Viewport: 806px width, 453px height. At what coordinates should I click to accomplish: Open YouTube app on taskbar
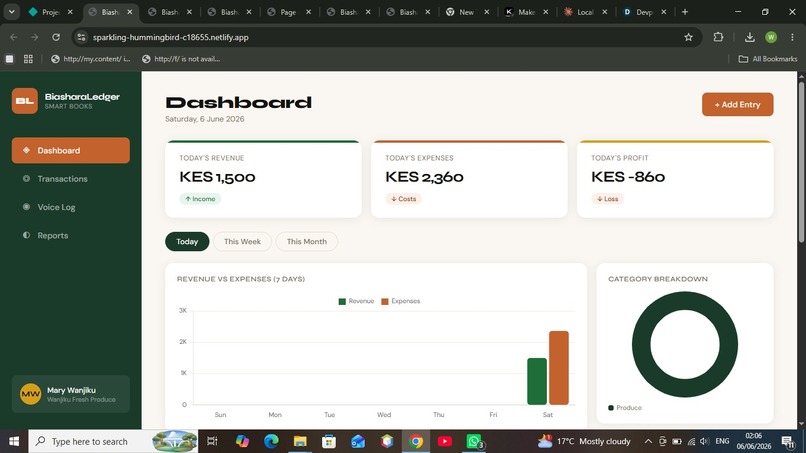[x=445, y=441]
